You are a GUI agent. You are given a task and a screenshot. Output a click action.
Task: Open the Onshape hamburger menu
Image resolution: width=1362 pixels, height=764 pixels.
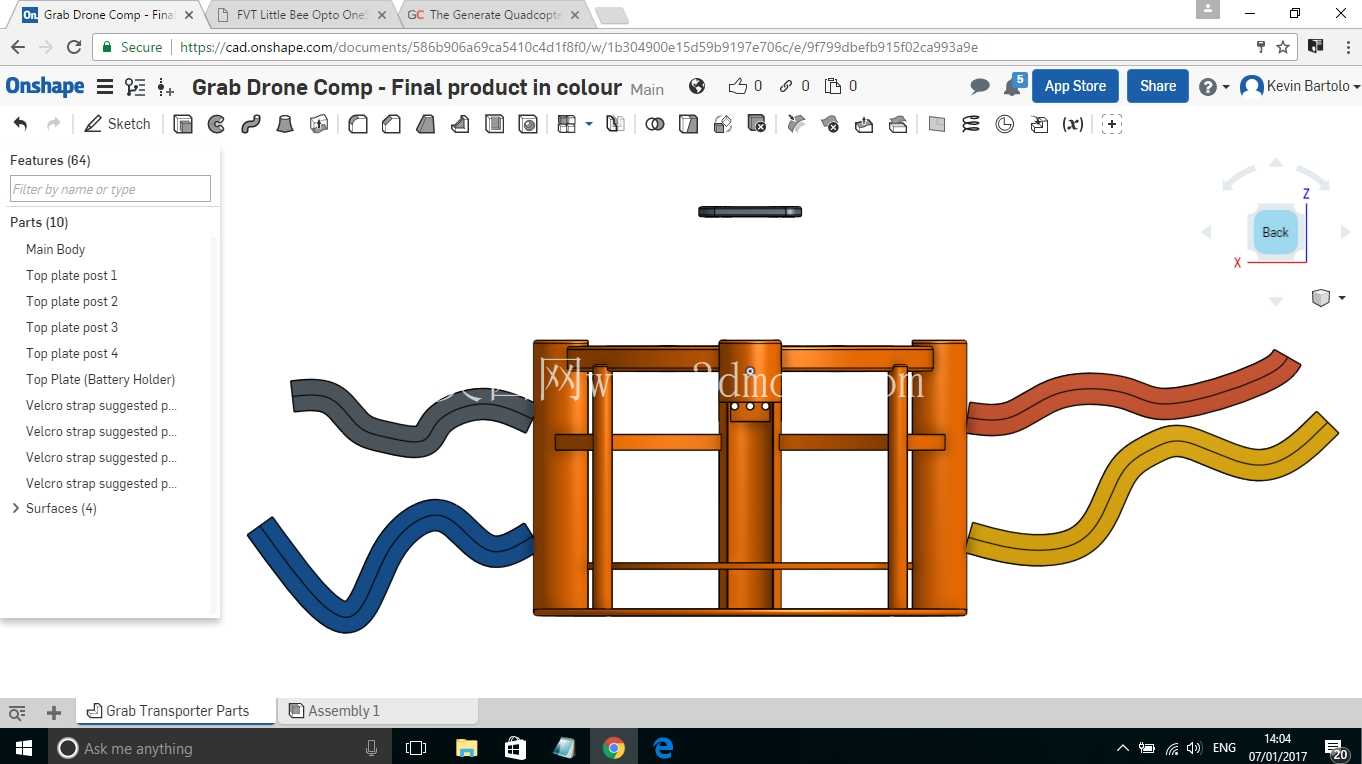104,87
